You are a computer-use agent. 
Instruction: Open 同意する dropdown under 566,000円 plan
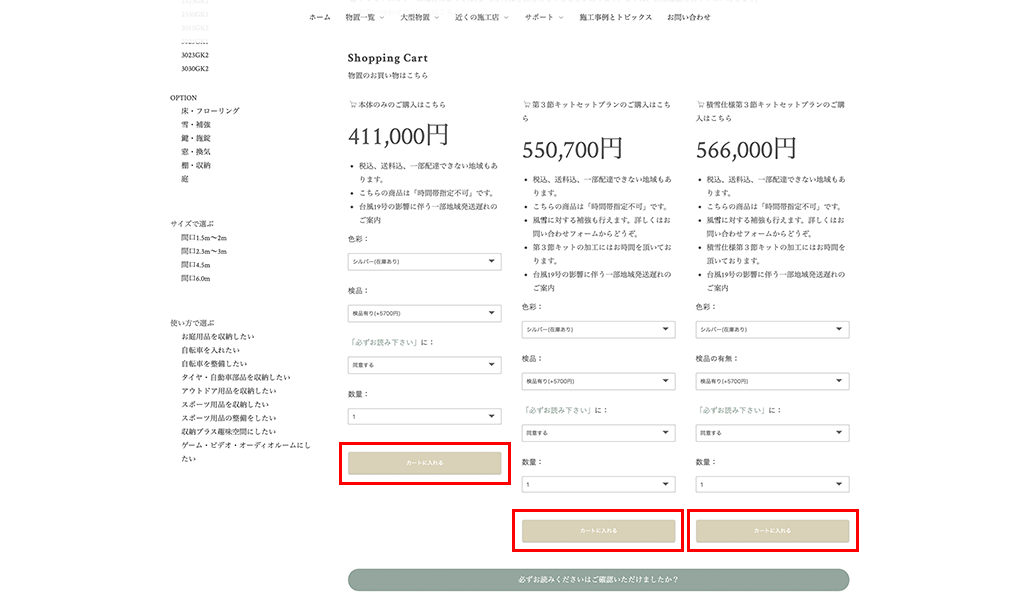(x=772, y=433)
